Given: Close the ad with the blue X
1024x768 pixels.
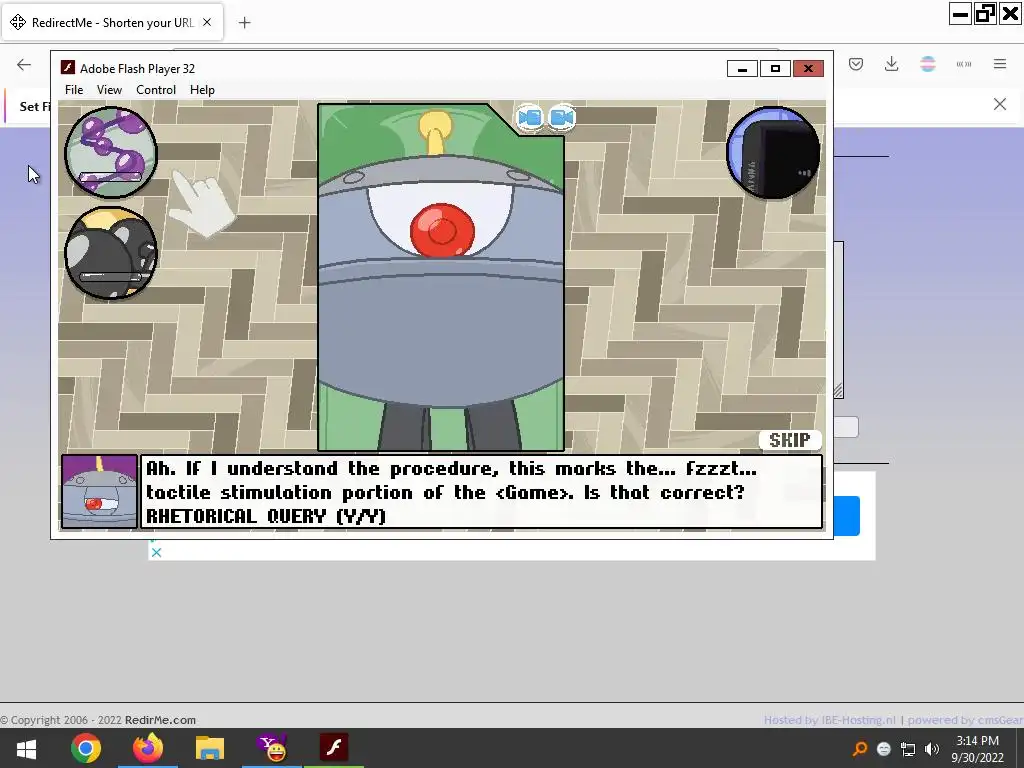Looking at the screenshot, I should tap(156, 552).
